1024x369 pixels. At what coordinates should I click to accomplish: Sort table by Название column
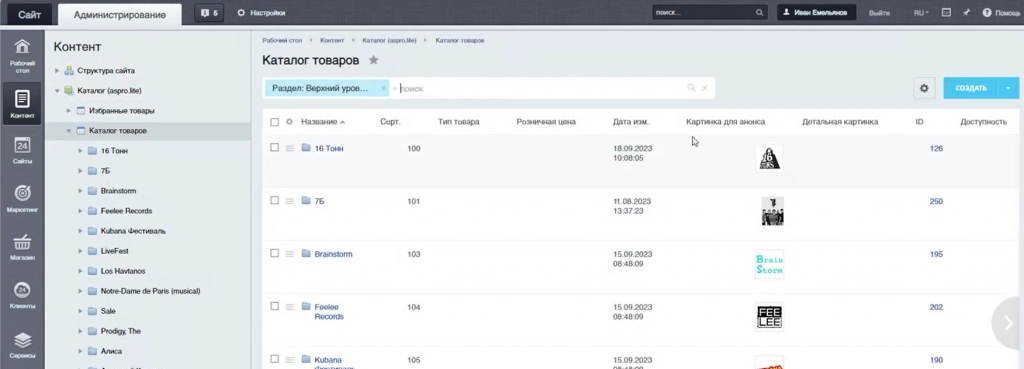pyautogui.click(x=323, y=121)
